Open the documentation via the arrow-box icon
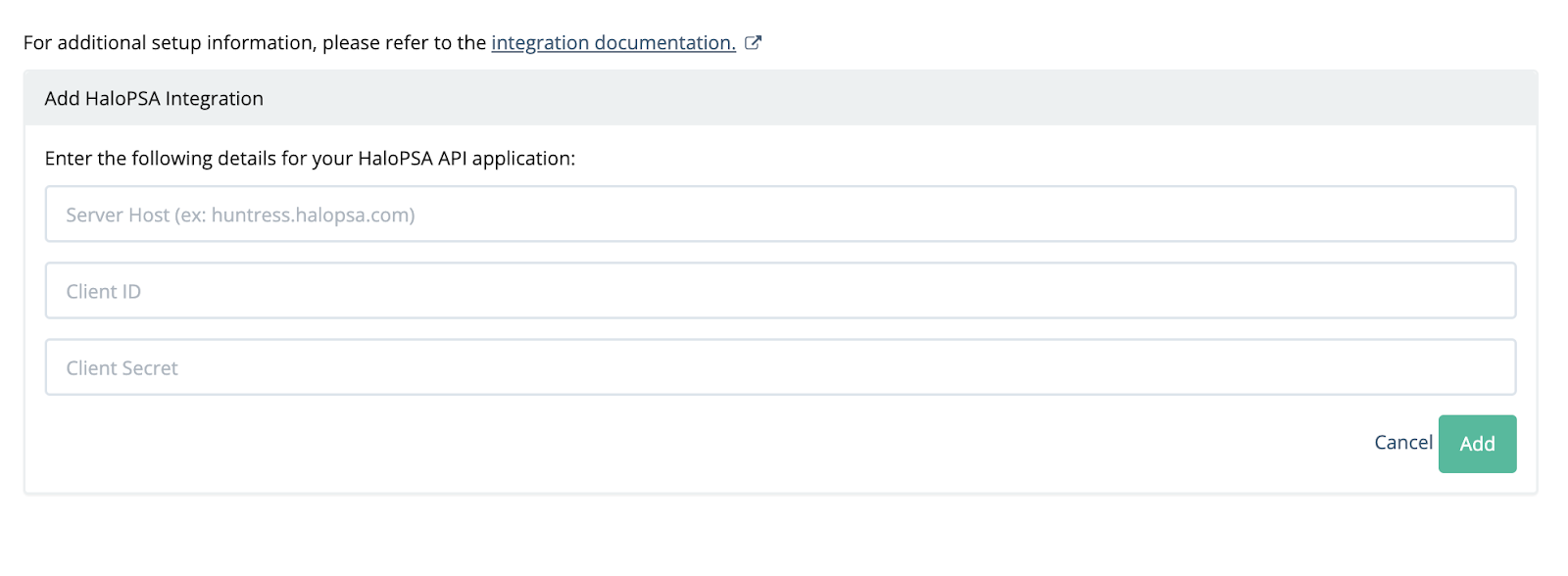The image size is (1568, 576). (x=753, y=42)
